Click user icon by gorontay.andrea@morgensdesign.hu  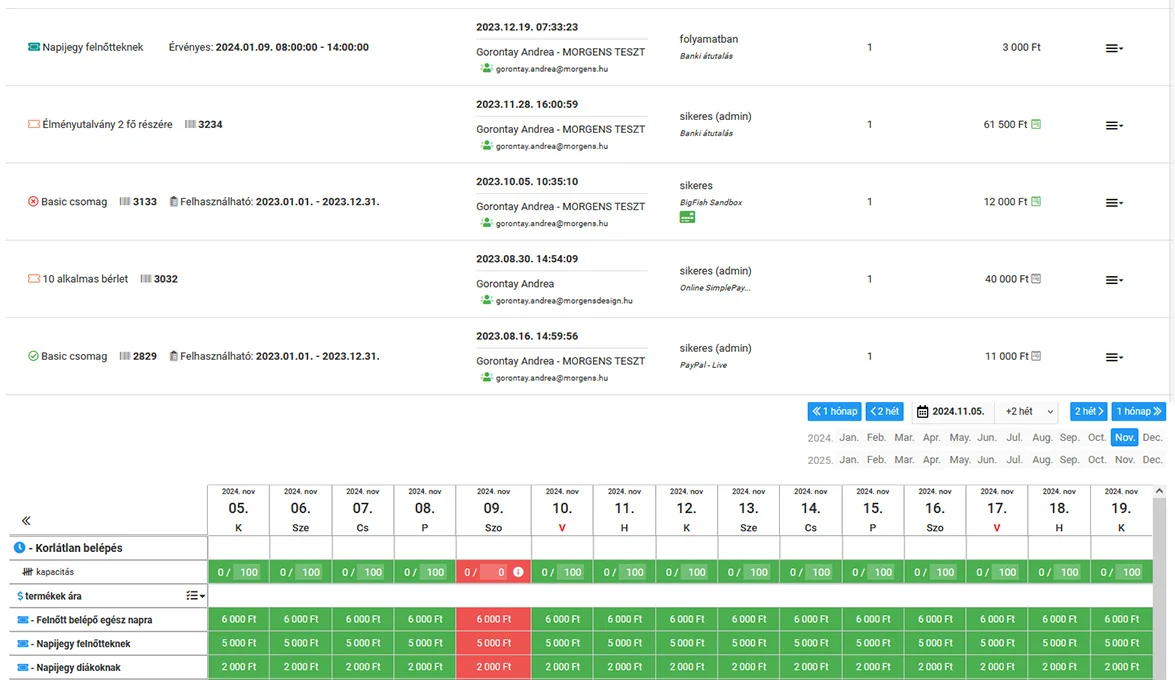486,300
